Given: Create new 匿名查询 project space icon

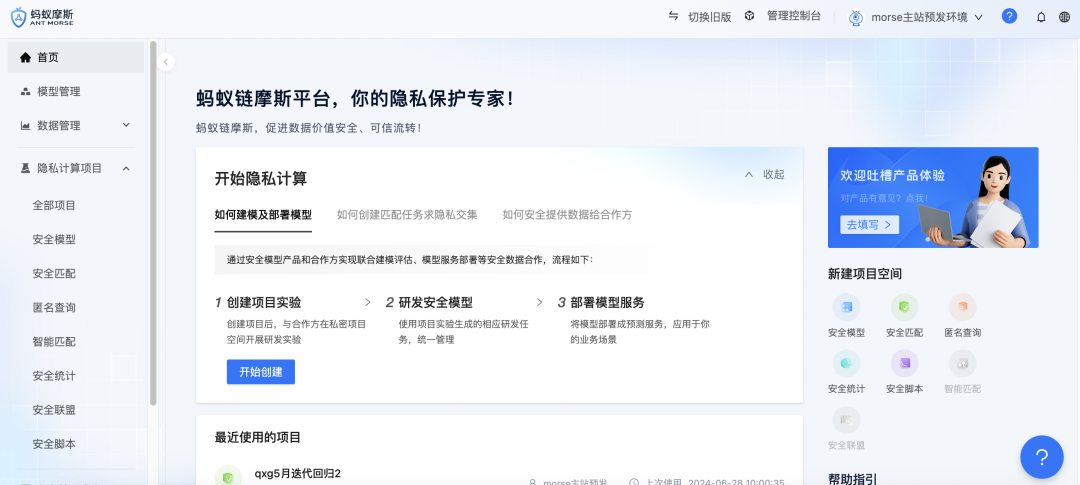Looking at the screenshot, I should (962, 307).
